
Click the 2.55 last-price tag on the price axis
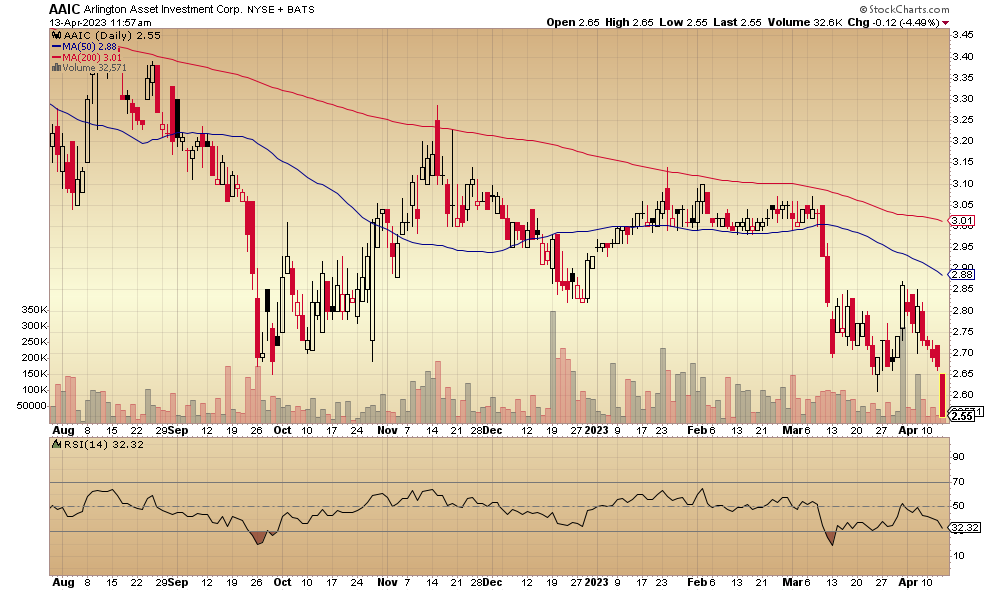(963, 417)
